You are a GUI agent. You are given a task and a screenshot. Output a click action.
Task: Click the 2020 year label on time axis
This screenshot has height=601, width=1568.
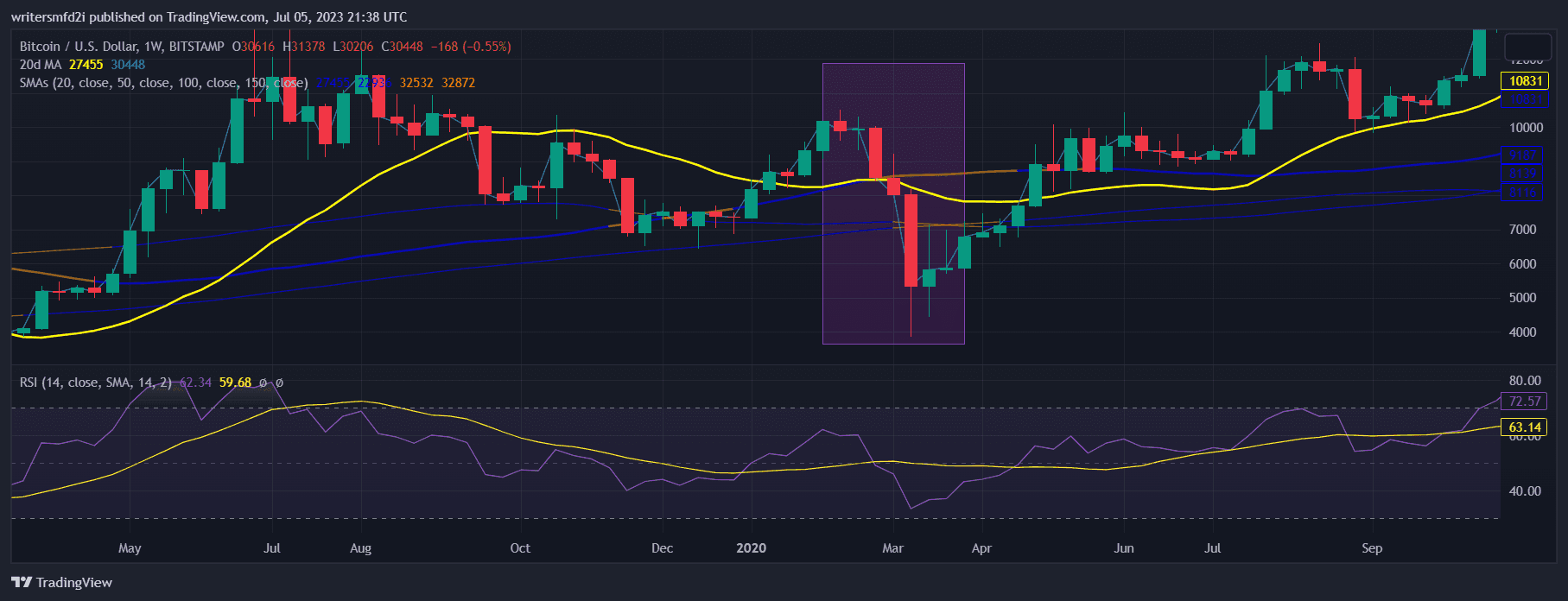[751, 548]
